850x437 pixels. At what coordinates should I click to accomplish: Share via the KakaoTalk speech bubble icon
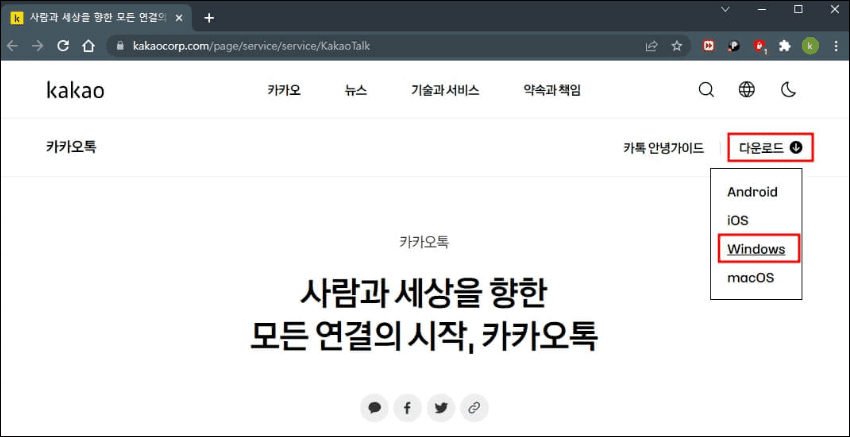(374, 408)
